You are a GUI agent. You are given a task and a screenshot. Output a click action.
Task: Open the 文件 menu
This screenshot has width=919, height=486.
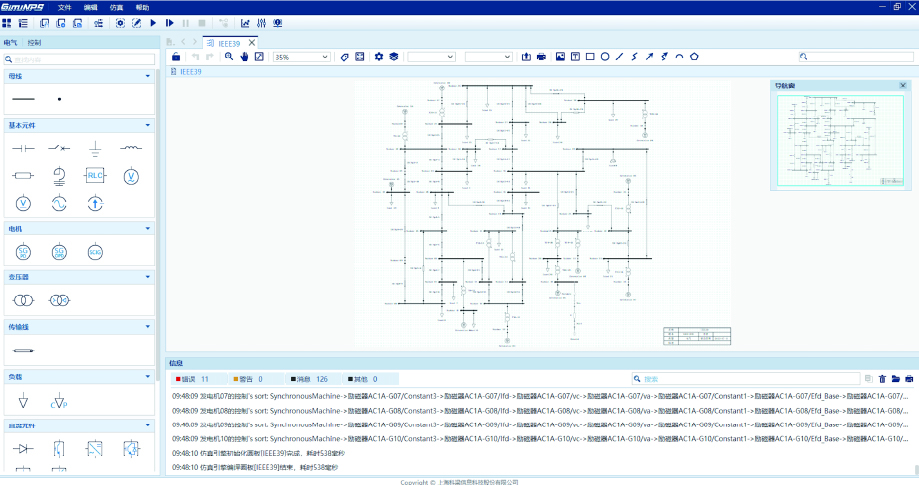[x=65, y=7]
